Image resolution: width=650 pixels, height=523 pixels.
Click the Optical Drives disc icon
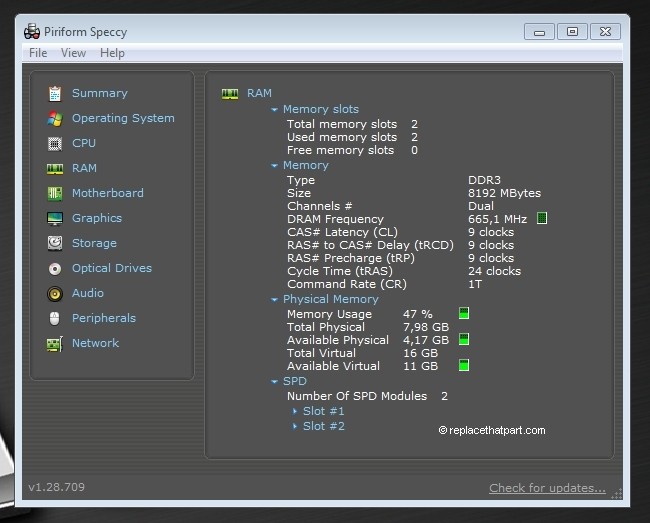(55, 269)
